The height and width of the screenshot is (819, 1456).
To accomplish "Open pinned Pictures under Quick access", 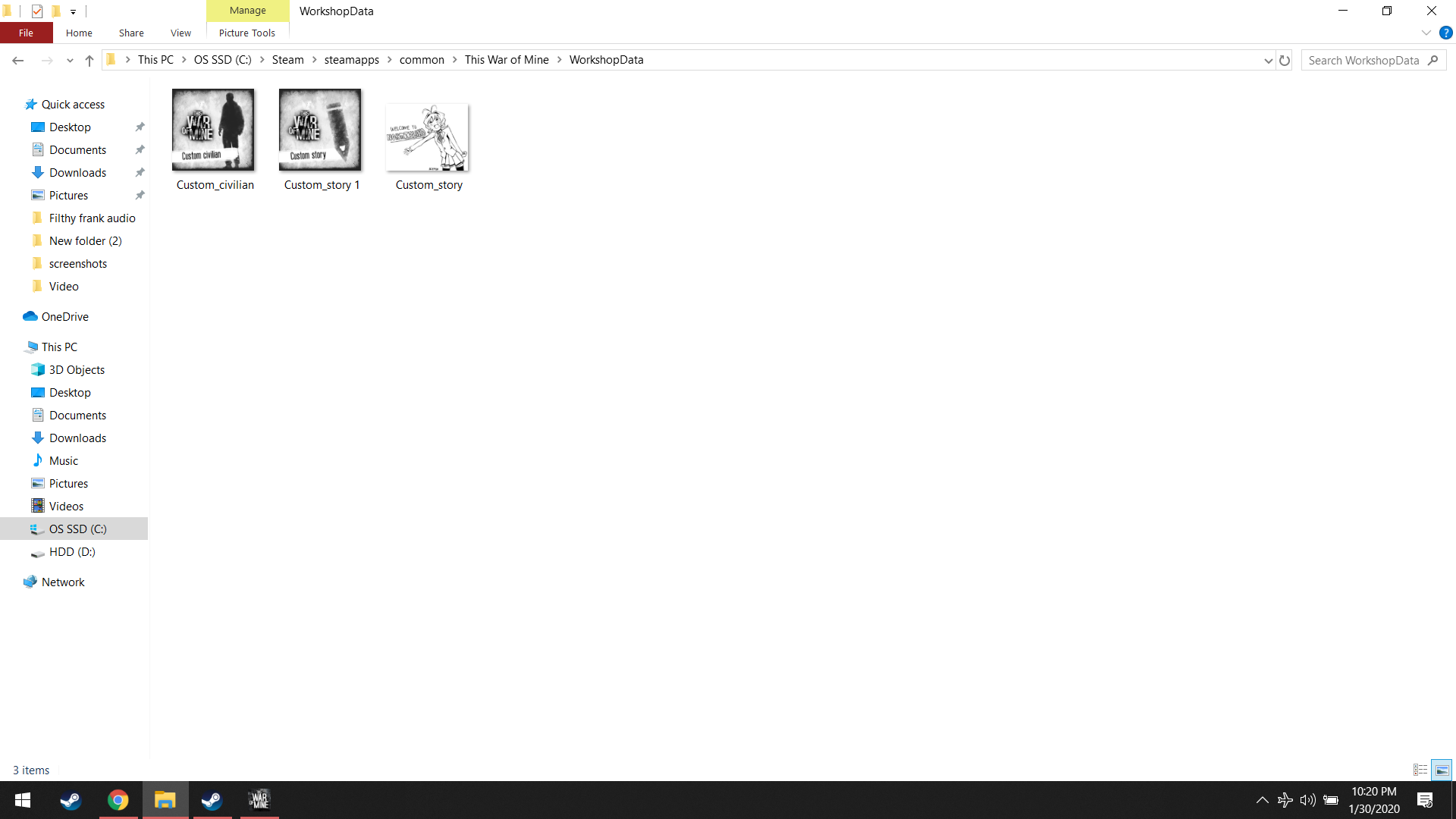I will [68, 196].
